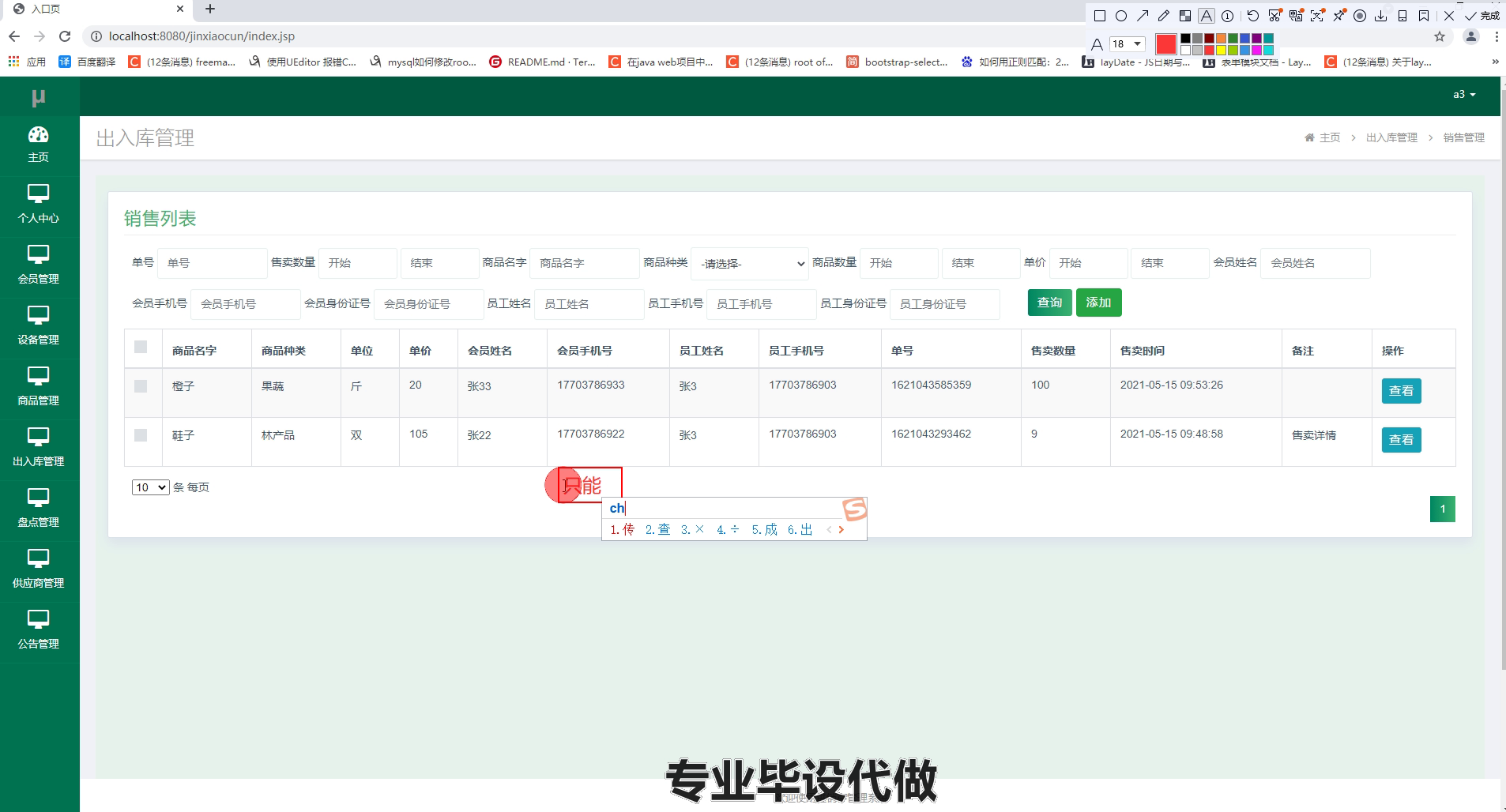
Task: Open the apps grid bookmark shortcut
Action: coord(13,61)
